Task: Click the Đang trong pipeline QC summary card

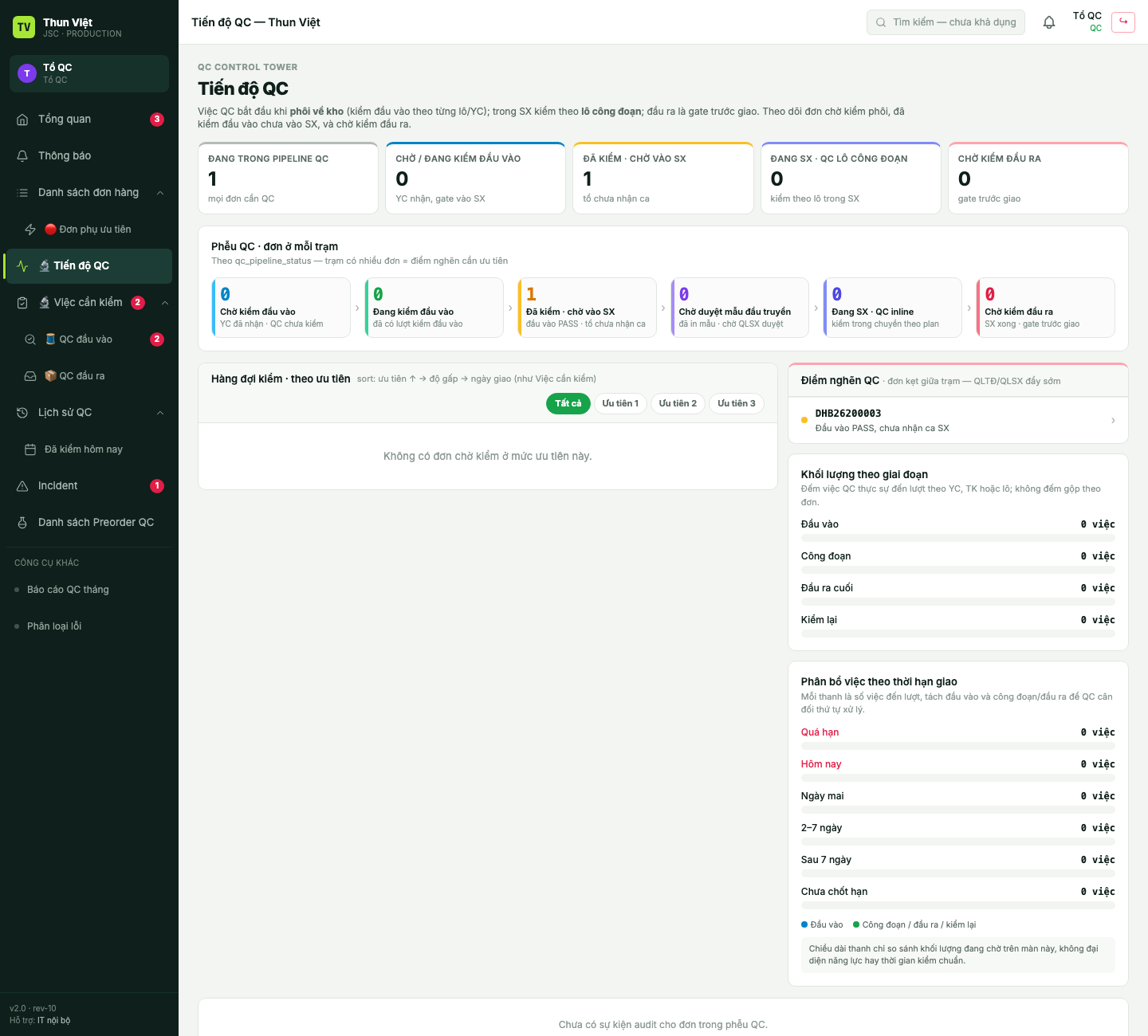Action: (288, 179)
